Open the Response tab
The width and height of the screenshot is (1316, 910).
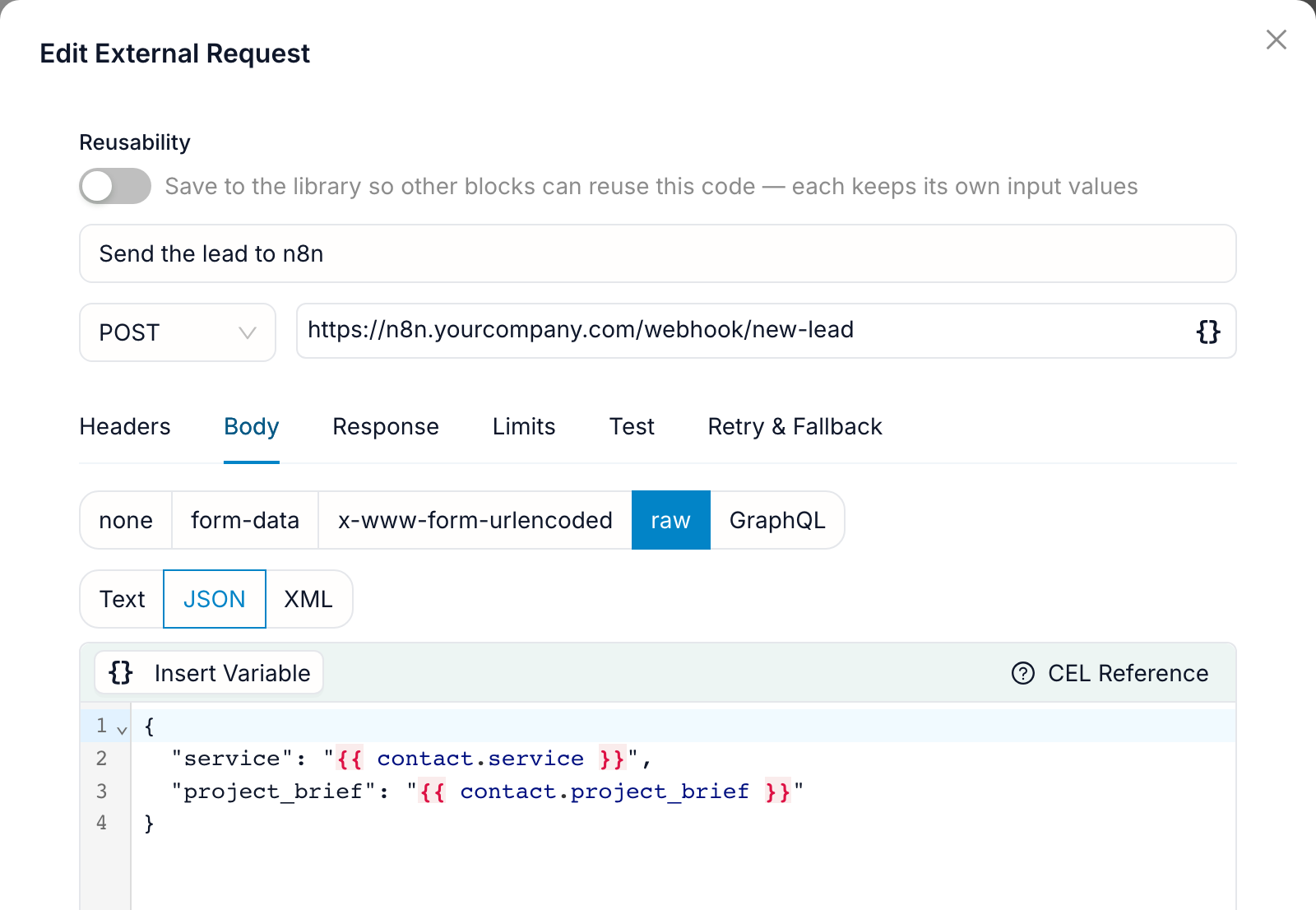(386, 426)
